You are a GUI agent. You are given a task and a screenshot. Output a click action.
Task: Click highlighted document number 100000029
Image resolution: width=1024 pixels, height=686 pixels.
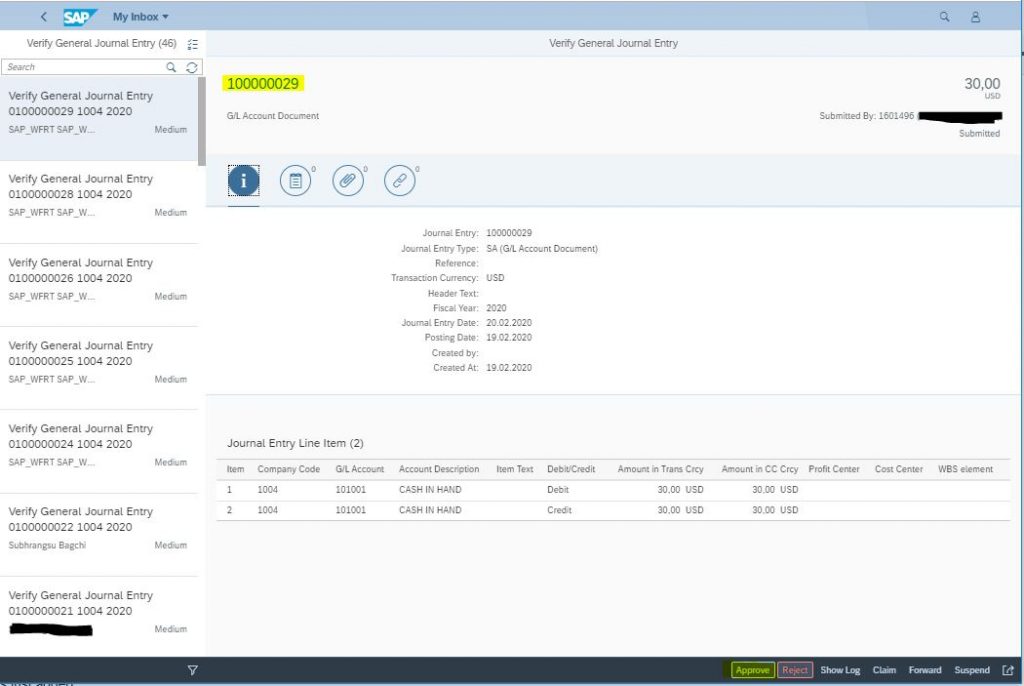(x=263, y=84)
